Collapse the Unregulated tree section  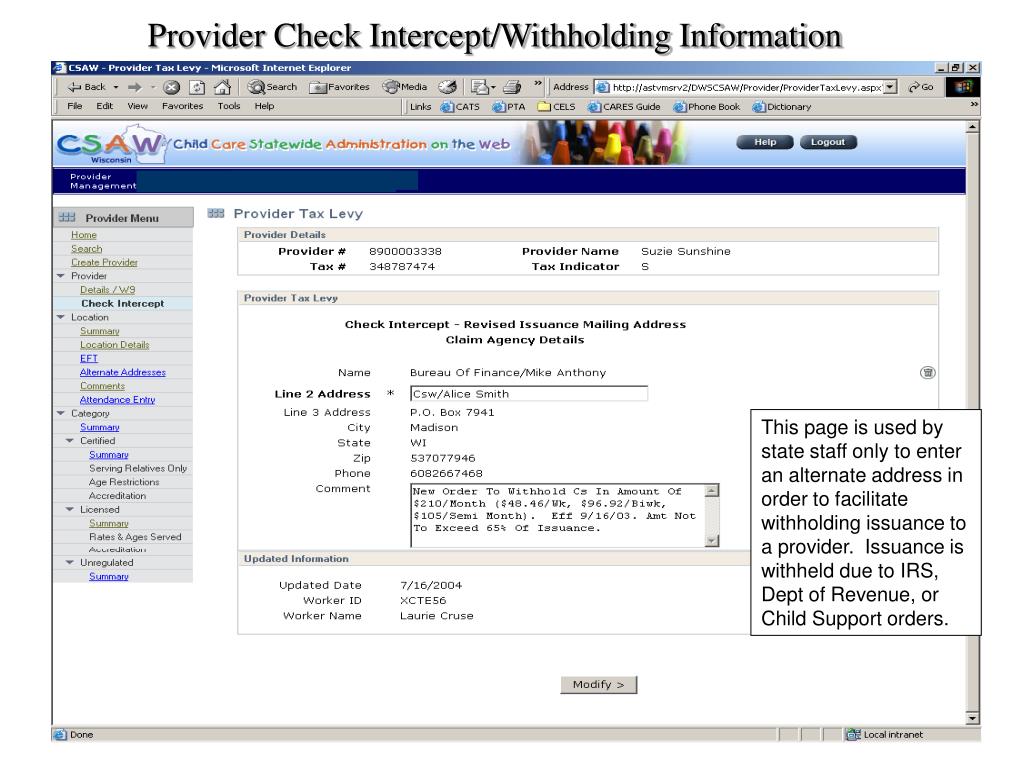tap(71, 562)
